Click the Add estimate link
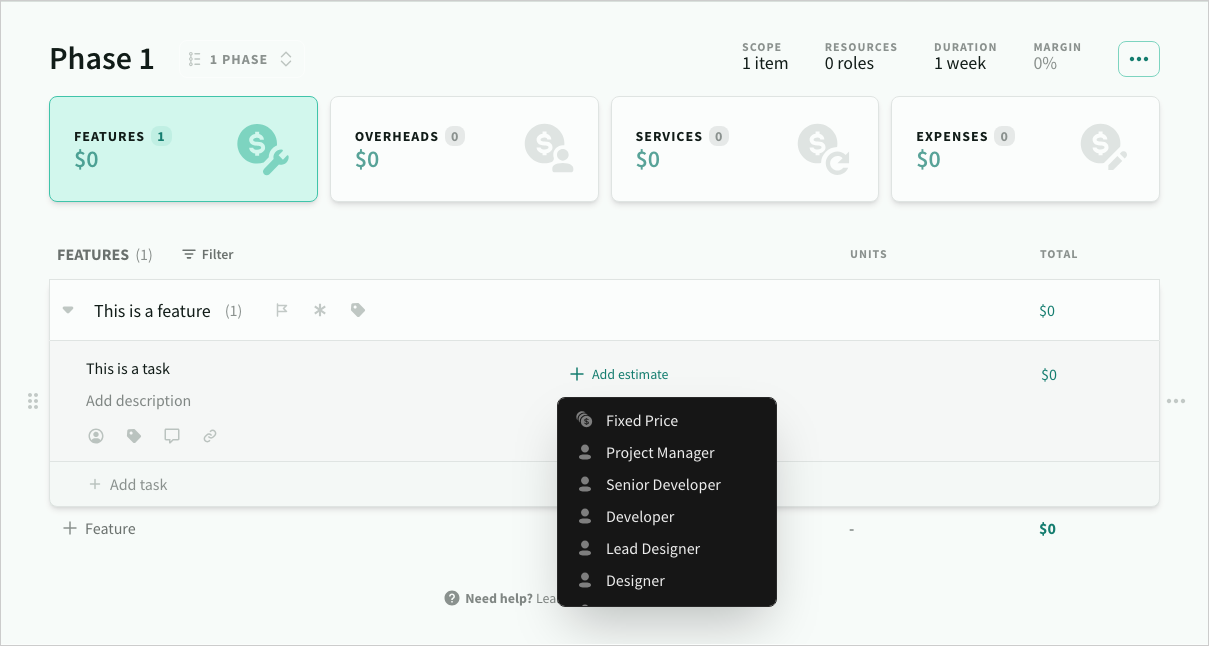Image resolution: width=1209 pixels, height=646 pixels. click(620, 375)
